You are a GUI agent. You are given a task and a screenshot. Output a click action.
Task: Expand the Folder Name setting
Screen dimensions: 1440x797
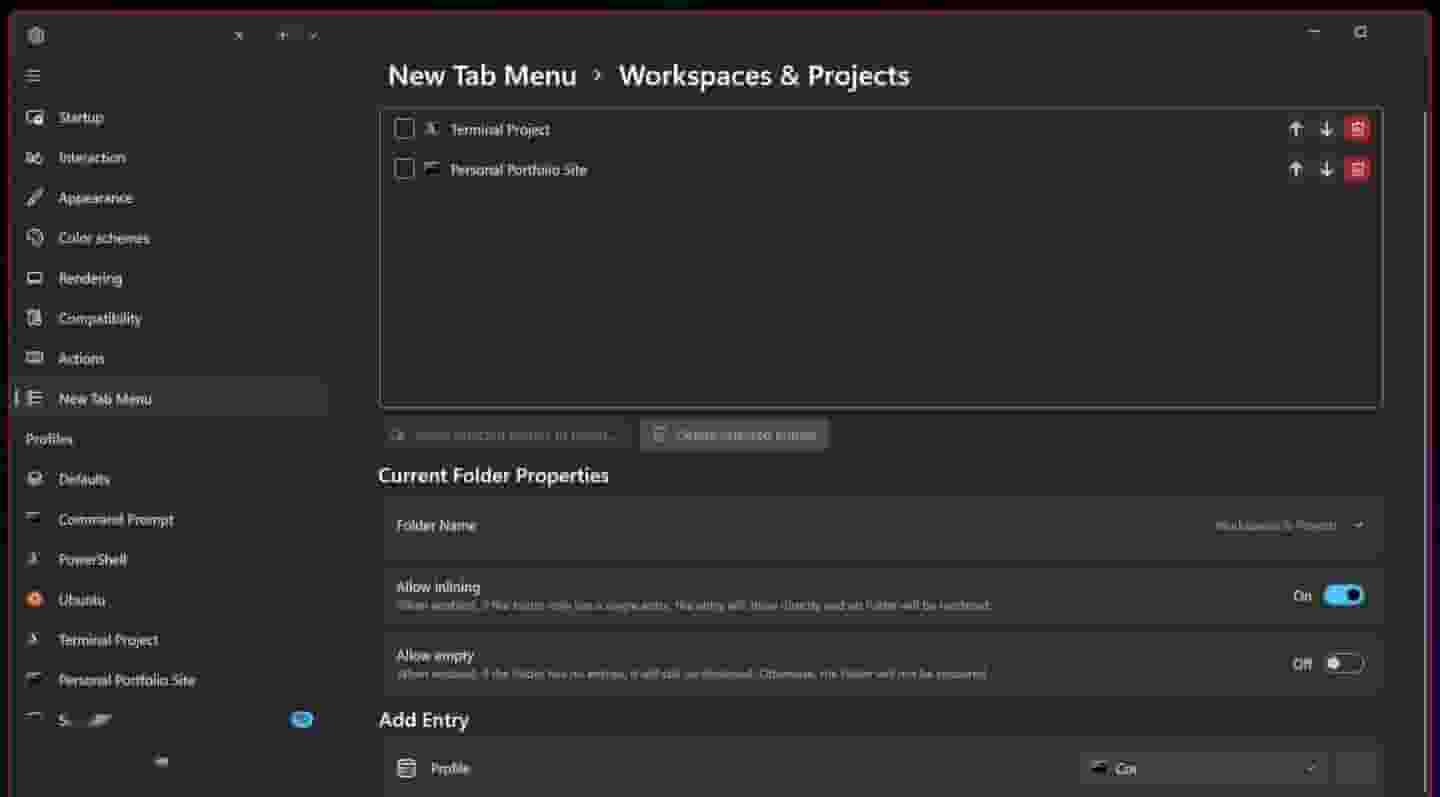pos(1358,526)
